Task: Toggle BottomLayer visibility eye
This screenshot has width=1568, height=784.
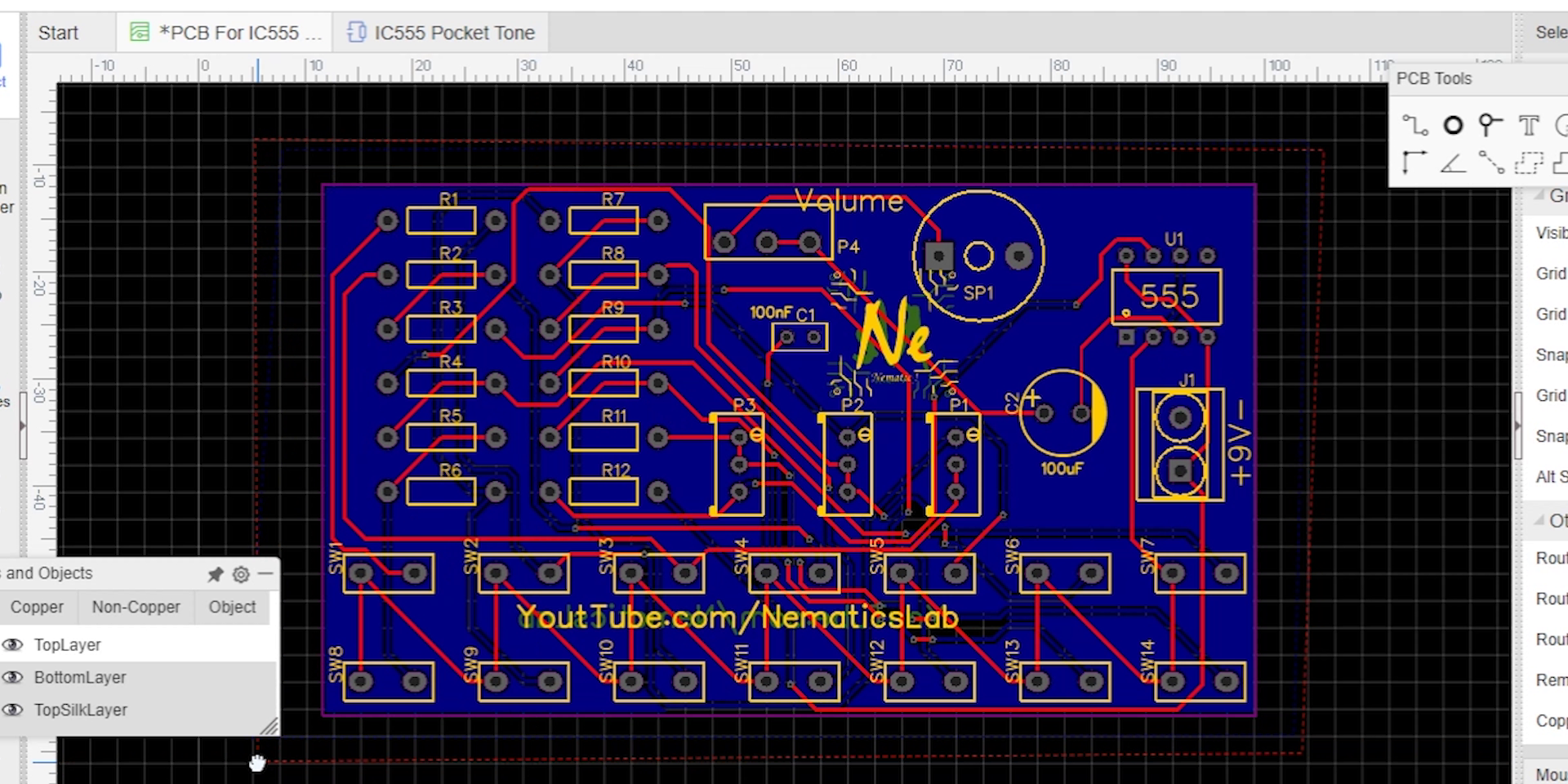Action: tap(13, 678)
